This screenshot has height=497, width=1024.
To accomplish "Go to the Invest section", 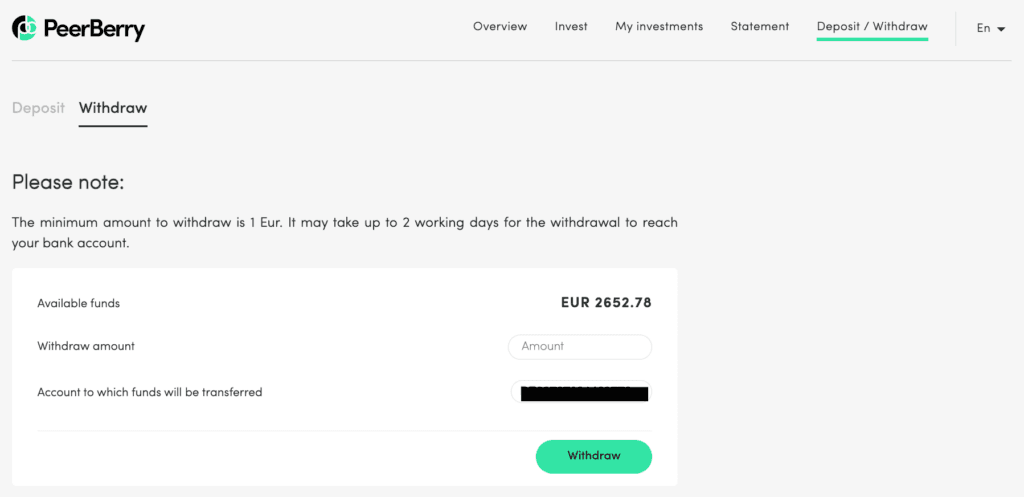I will pos(571,27).
